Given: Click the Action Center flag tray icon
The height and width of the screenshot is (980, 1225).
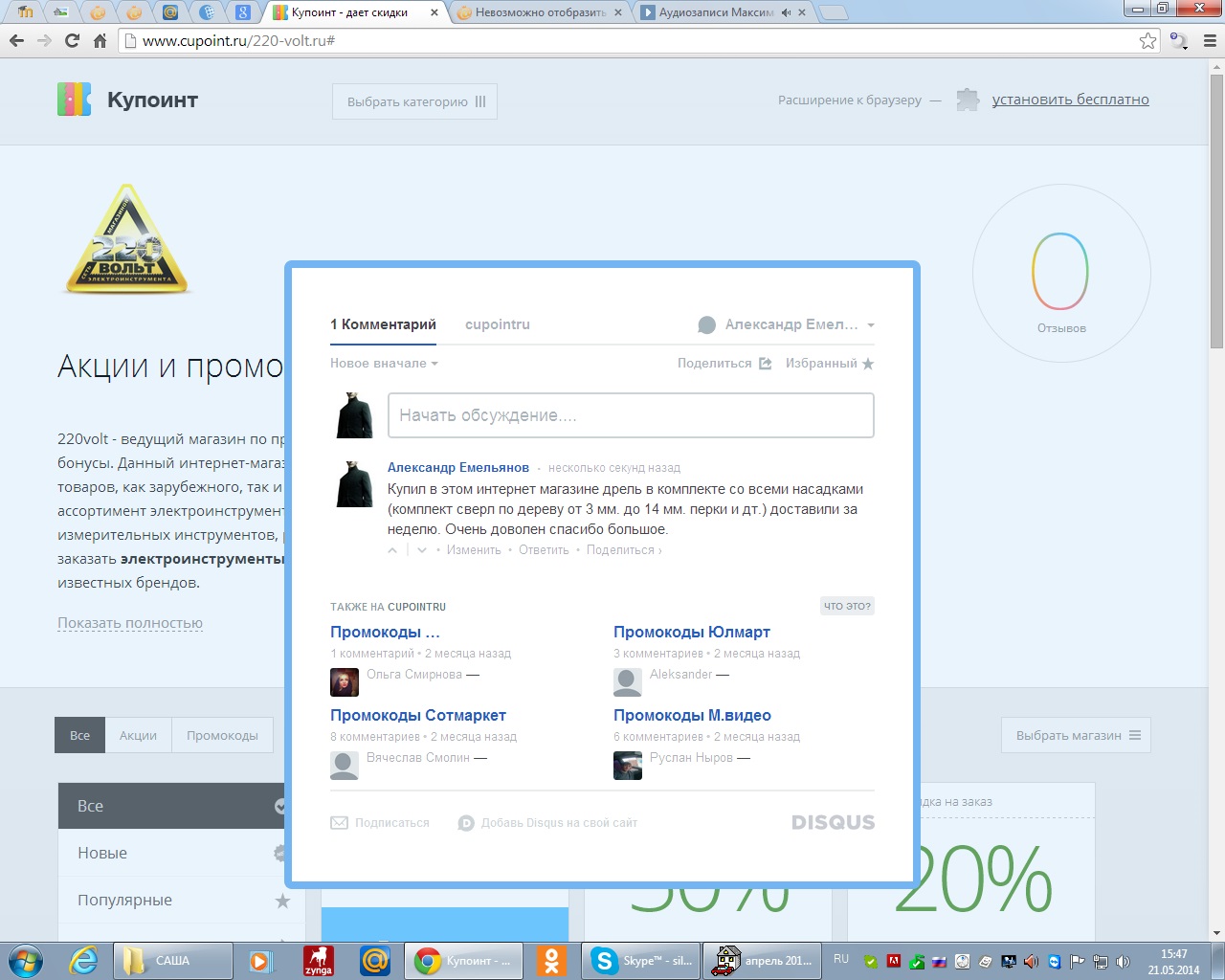Looking at the screenshot, I should click(1078, 961).
